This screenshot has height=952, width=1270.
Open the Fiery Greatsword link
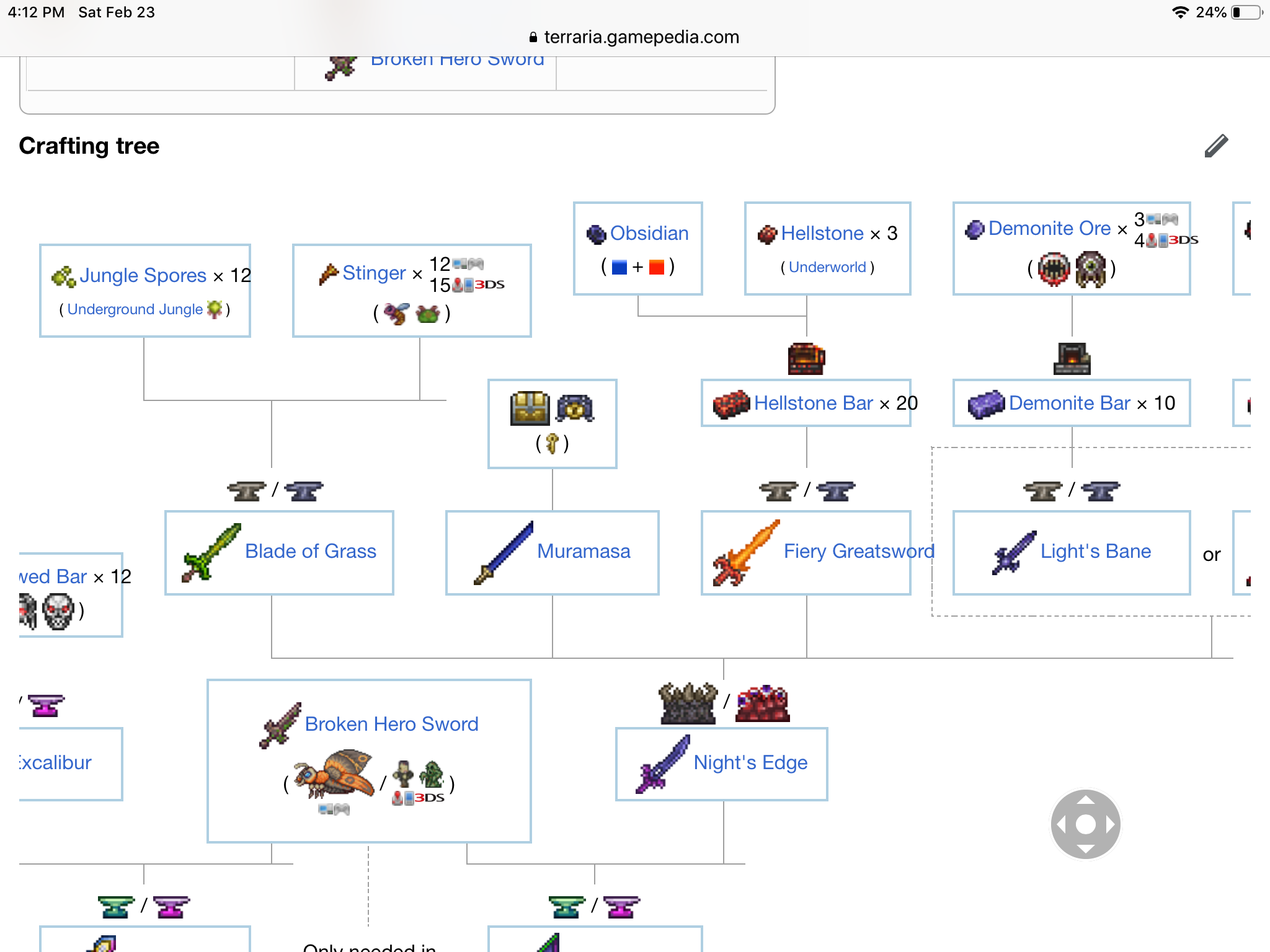point(859,551)
